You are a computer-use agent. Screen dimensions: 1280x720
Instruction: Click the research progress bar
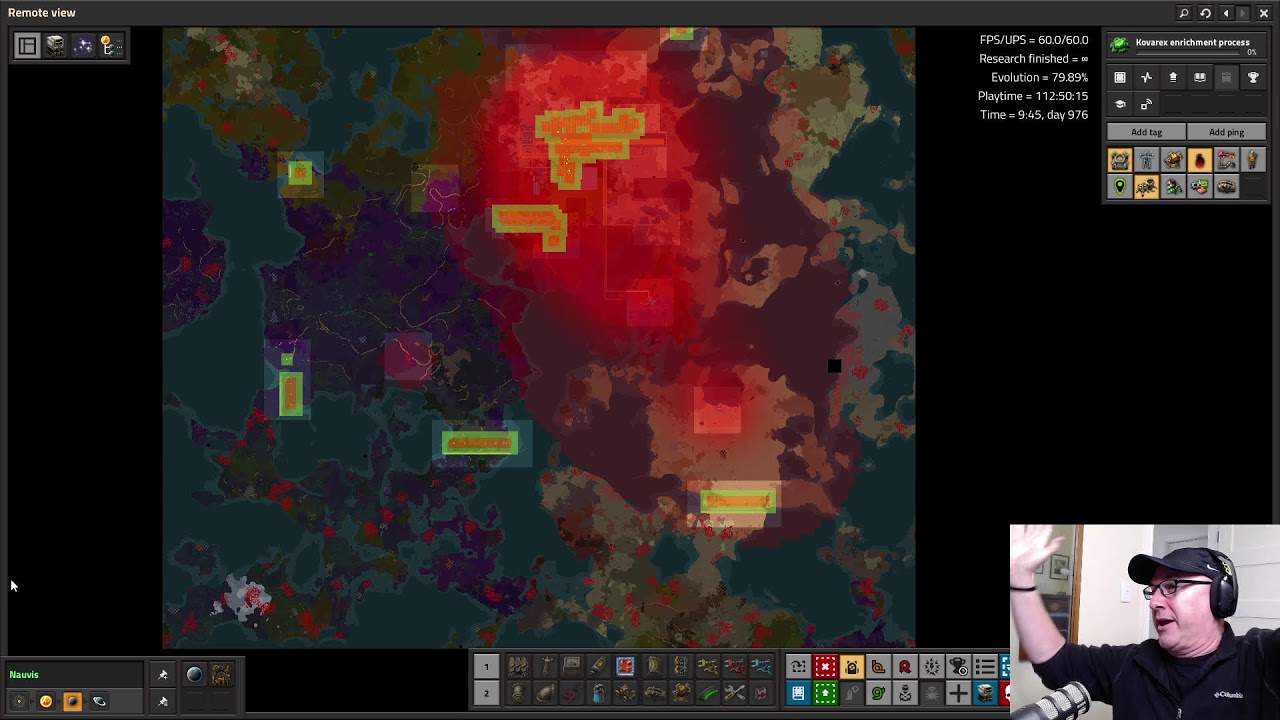[1186, 54]
